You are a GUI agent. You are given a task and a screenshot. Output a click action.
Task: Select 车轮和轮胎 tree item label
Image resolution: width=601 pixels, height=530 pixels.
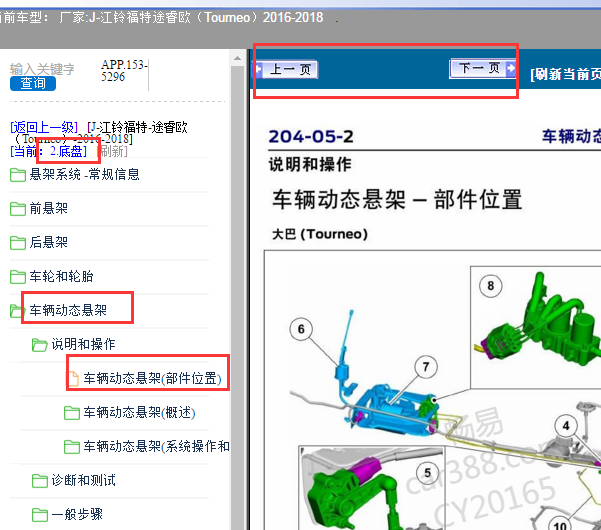(61, 276)
